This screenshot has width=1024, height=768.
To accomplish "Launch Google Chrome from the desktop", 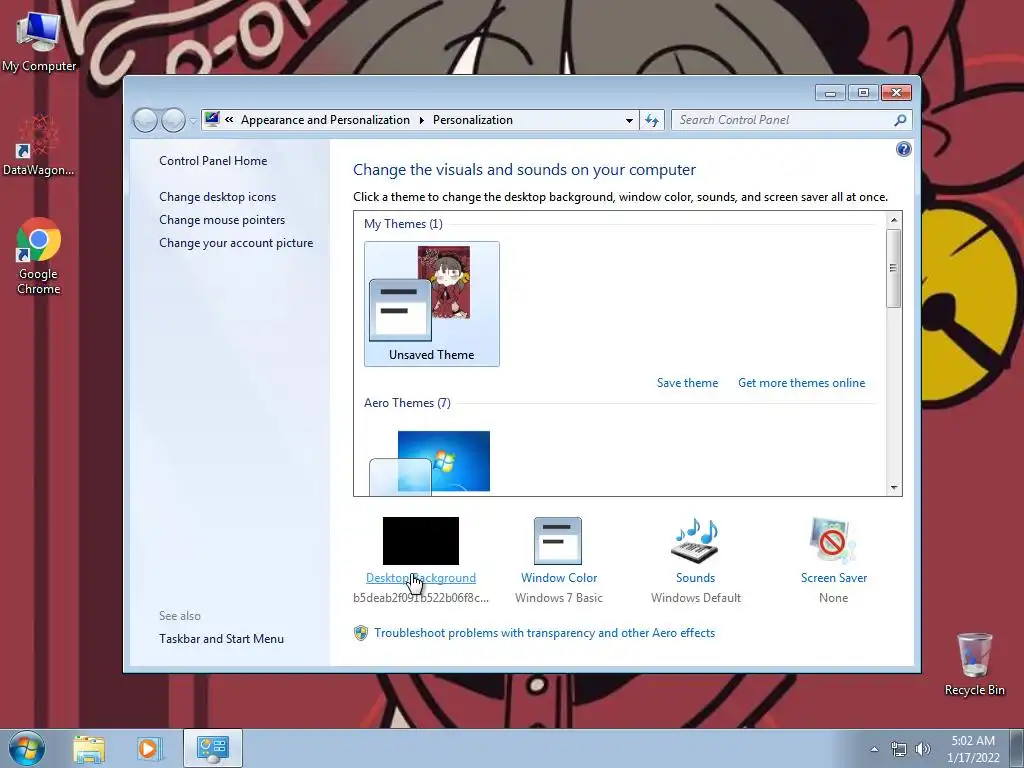I will pos(39,256).
